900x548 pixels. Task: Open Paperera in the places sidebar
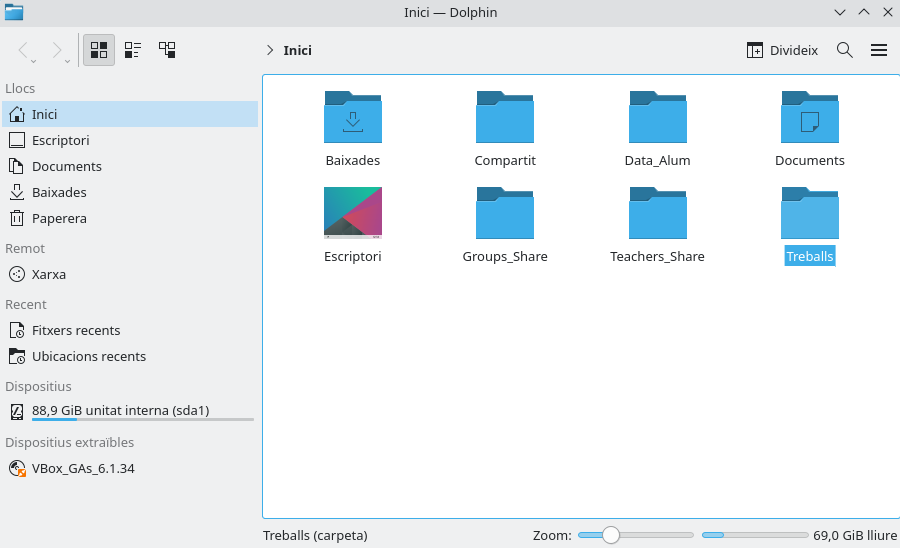(x=59, y=218)
